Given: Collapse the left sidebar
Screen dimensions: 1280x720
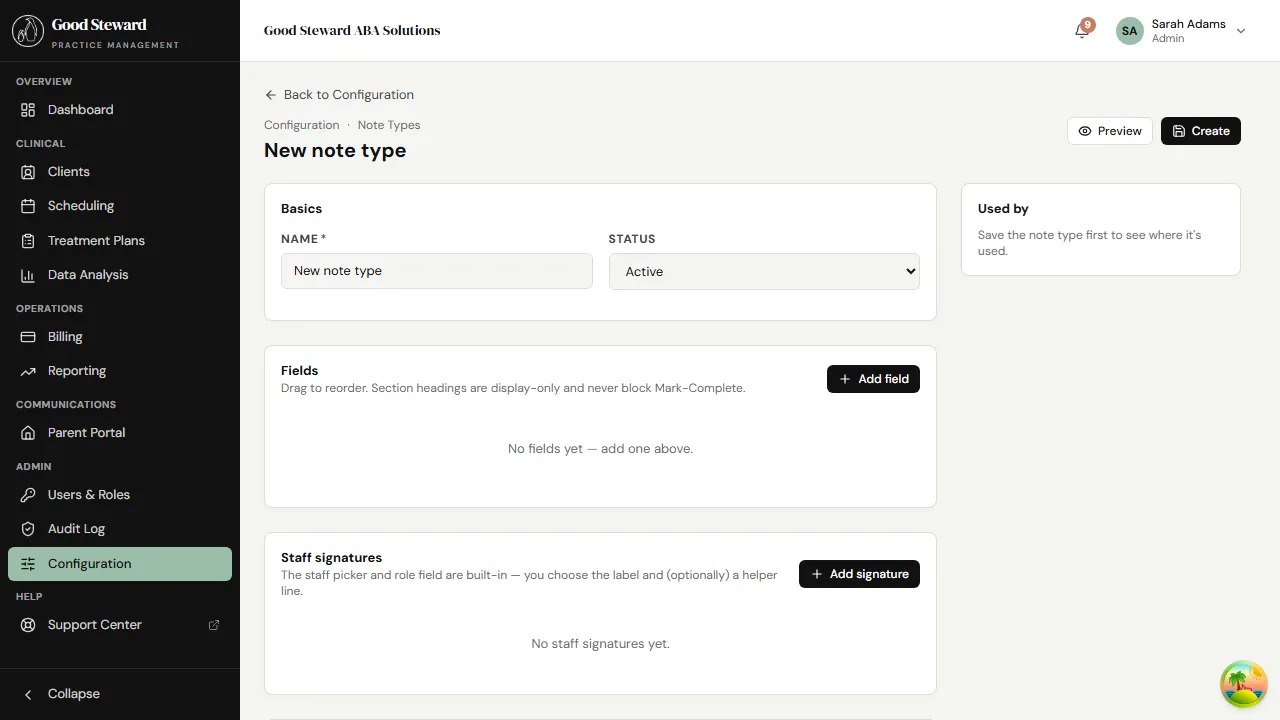Looking at the screenshot, I should [63, 693].
